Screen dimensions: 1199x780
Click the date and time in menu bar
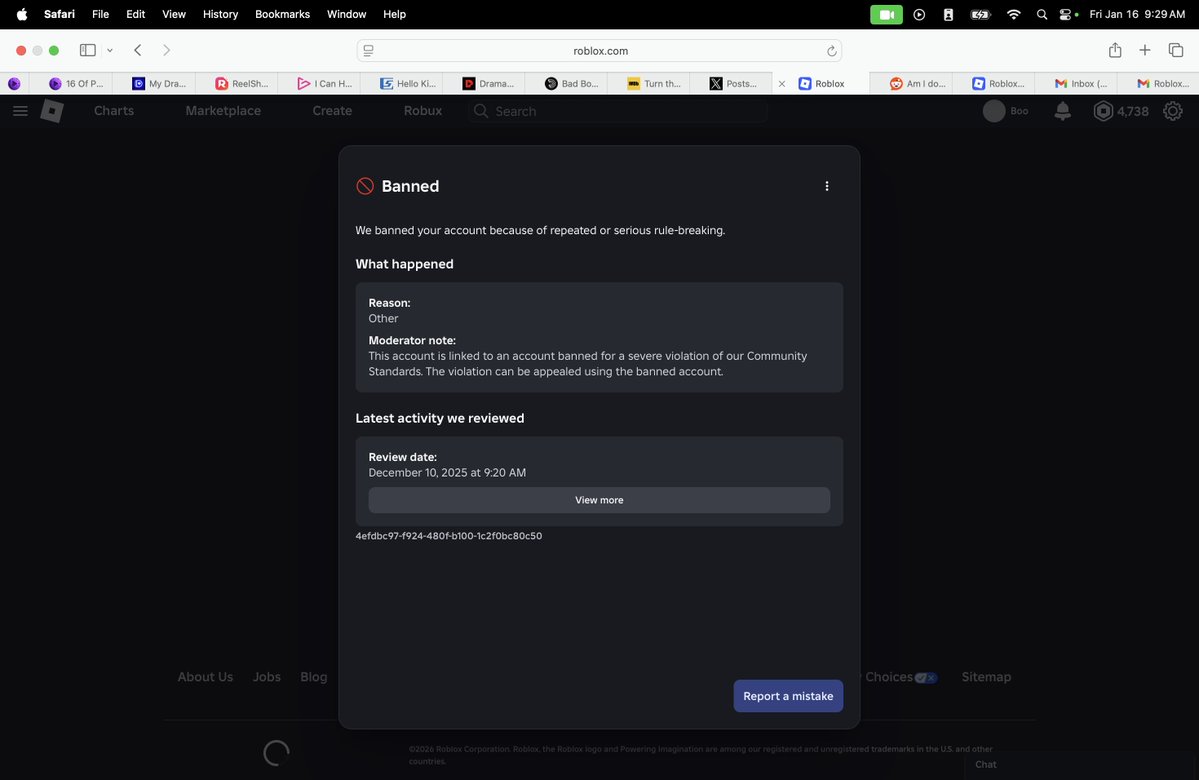tap(1137, 15)
